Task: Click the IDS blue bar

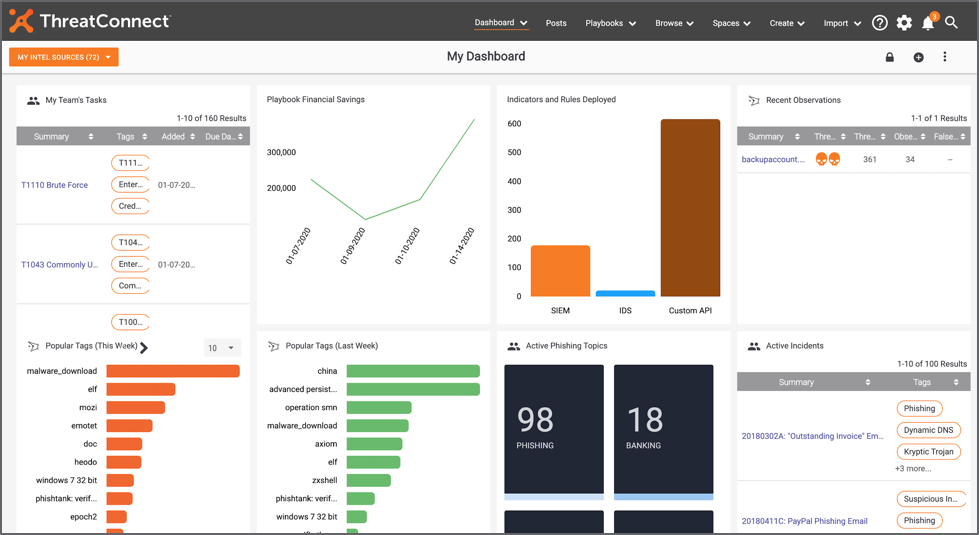Action: click(625, 293)
